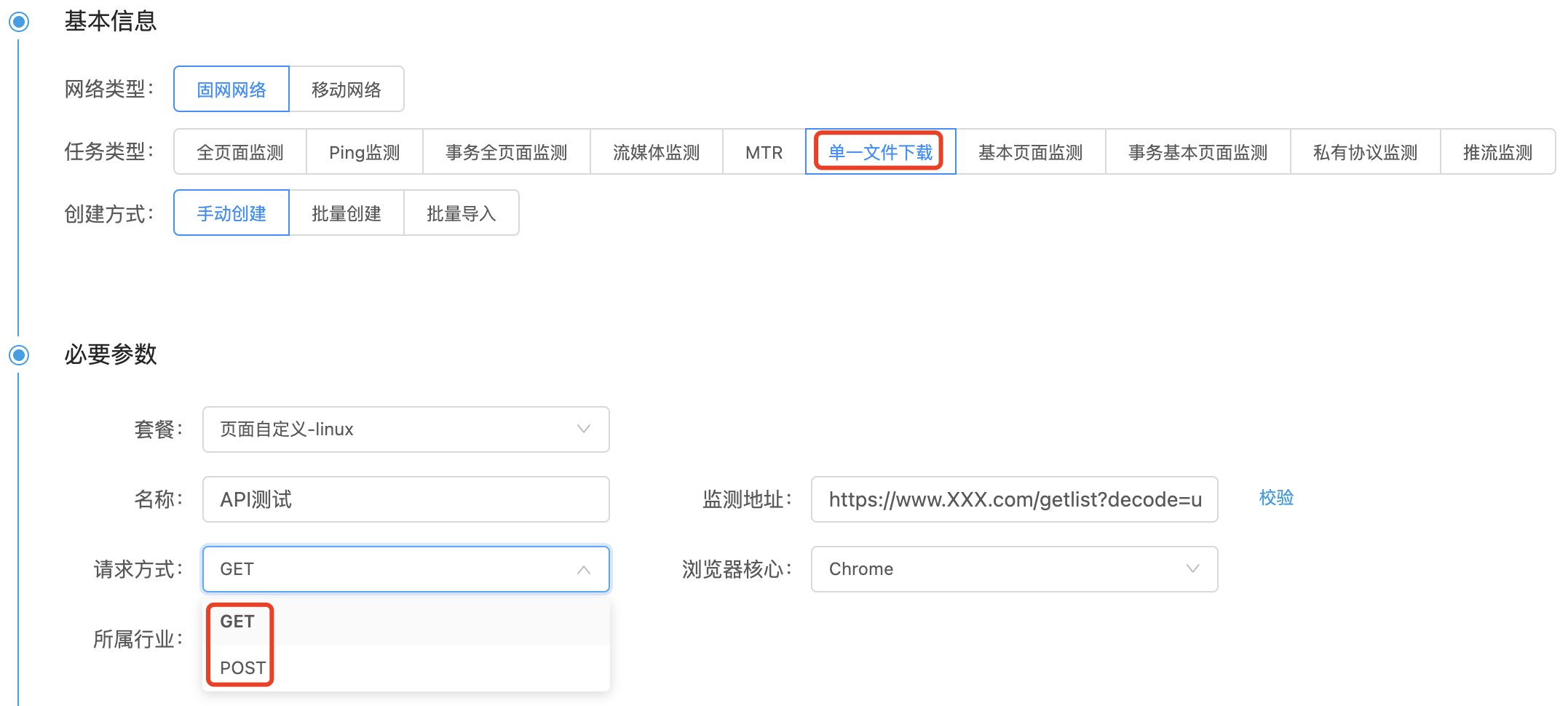Viewport: 1568px width, 706px height.
Task: Select 移动网络 network type
Action: click(x=346, y=90)
